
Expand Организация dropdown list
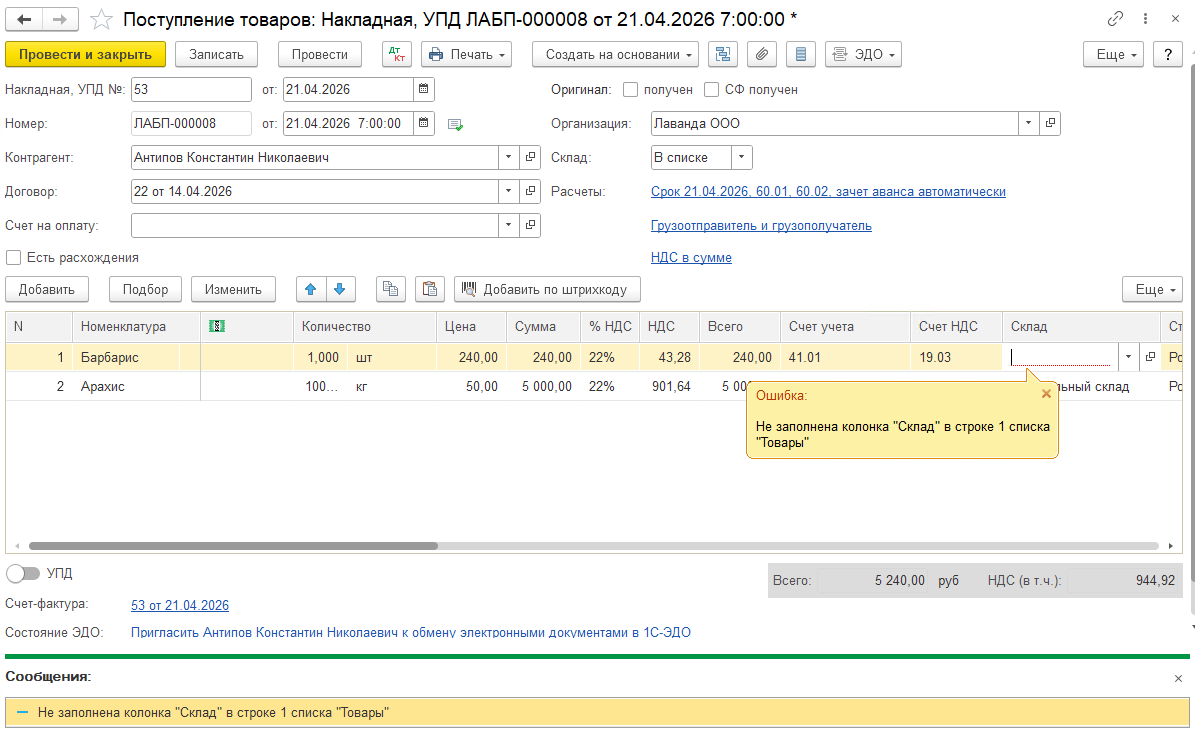(x=1029, y=123)
